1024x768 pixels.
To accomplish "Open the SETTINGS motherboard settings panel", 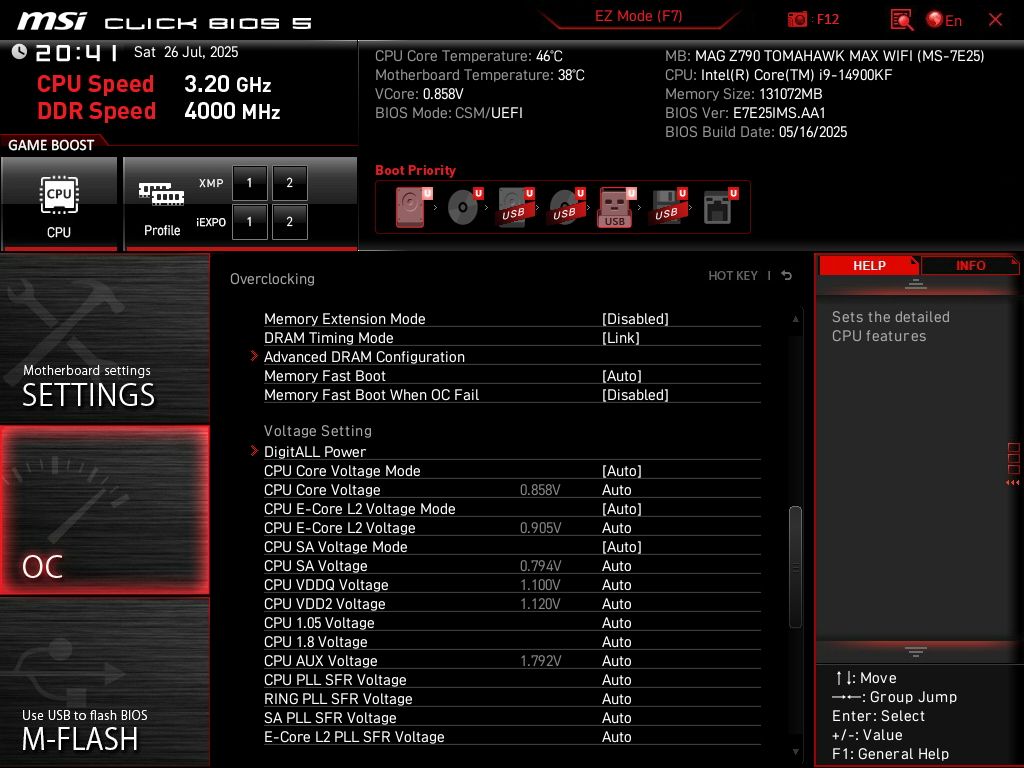I will (104, 338).
